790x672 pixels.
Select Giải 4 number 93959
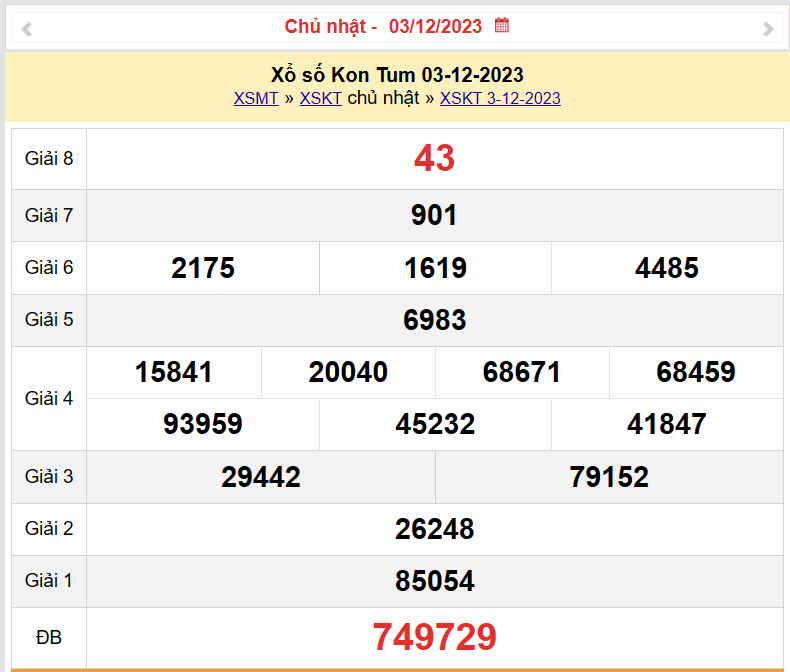[x=203, y=424]
